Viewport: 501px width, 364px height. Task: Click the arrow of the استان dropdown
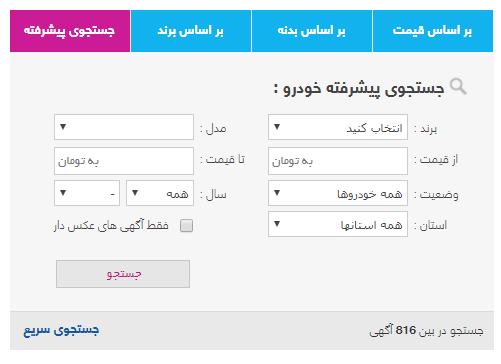tap(277, 224)
